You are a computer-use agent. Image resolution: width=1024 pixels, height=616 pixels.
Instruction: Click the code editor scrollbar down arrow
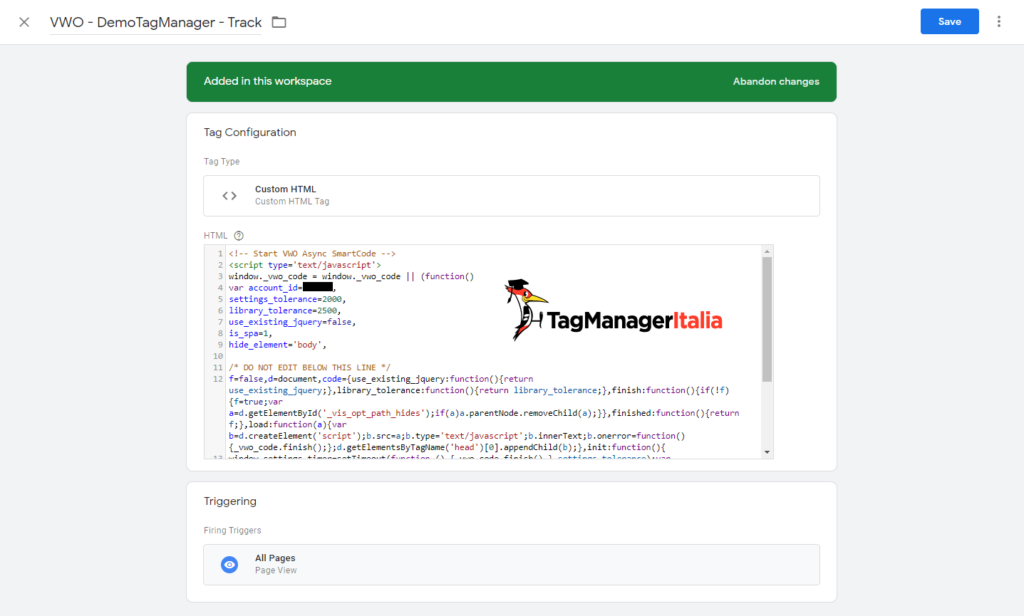tap(766, 451)
